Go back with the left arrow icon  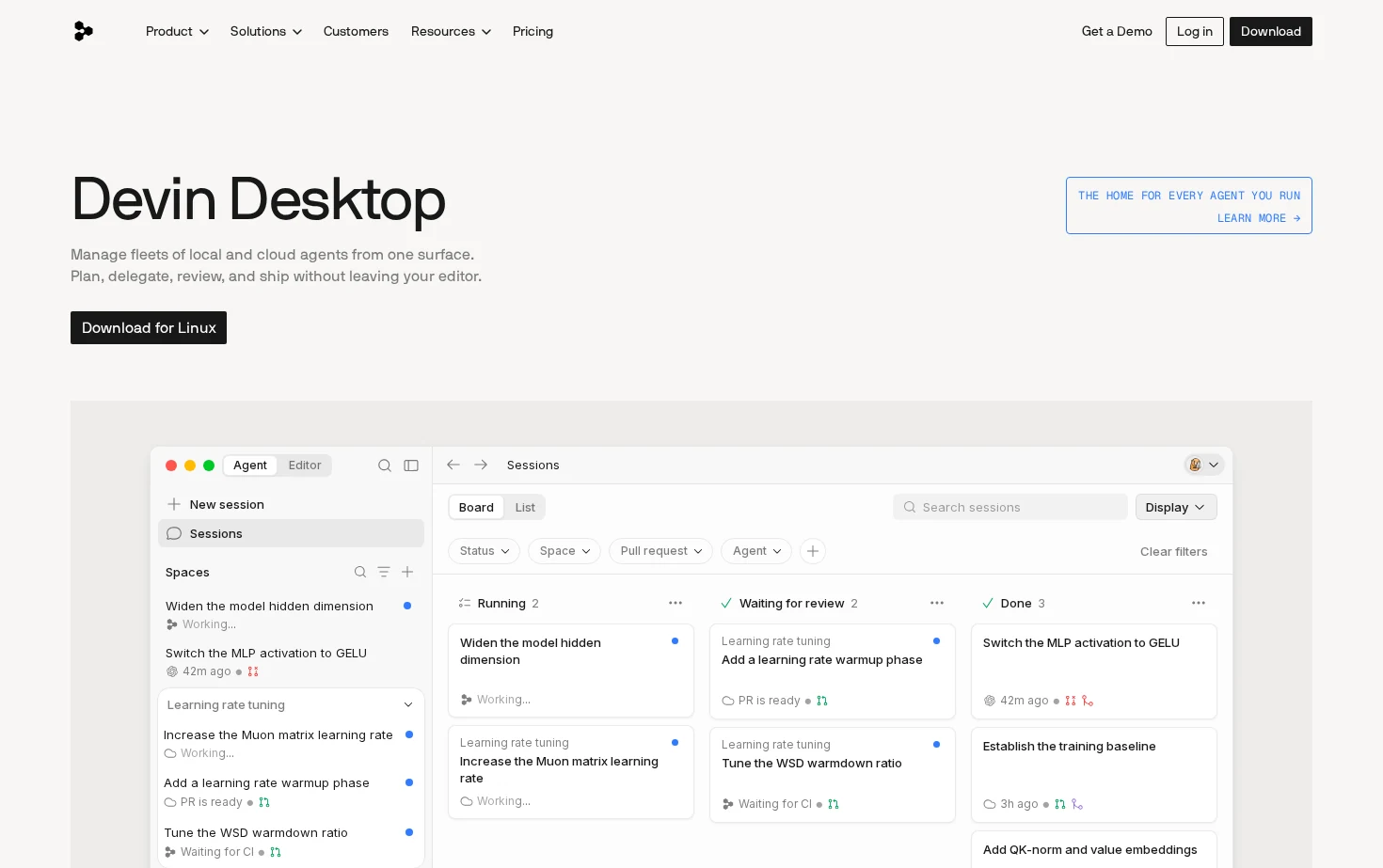(x=453, y=465)
